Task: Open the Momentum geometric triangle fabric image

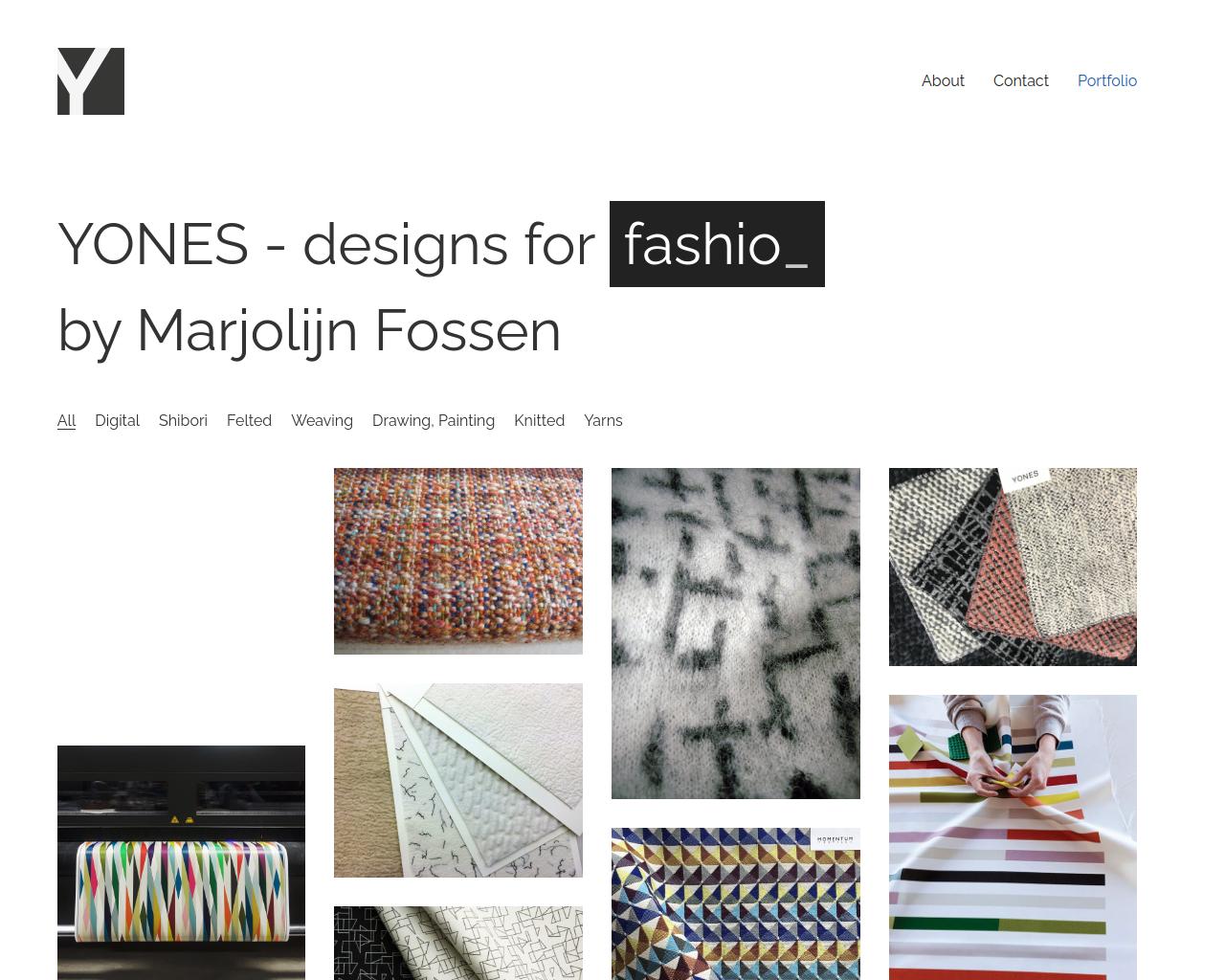Action: tap(736, 903)
